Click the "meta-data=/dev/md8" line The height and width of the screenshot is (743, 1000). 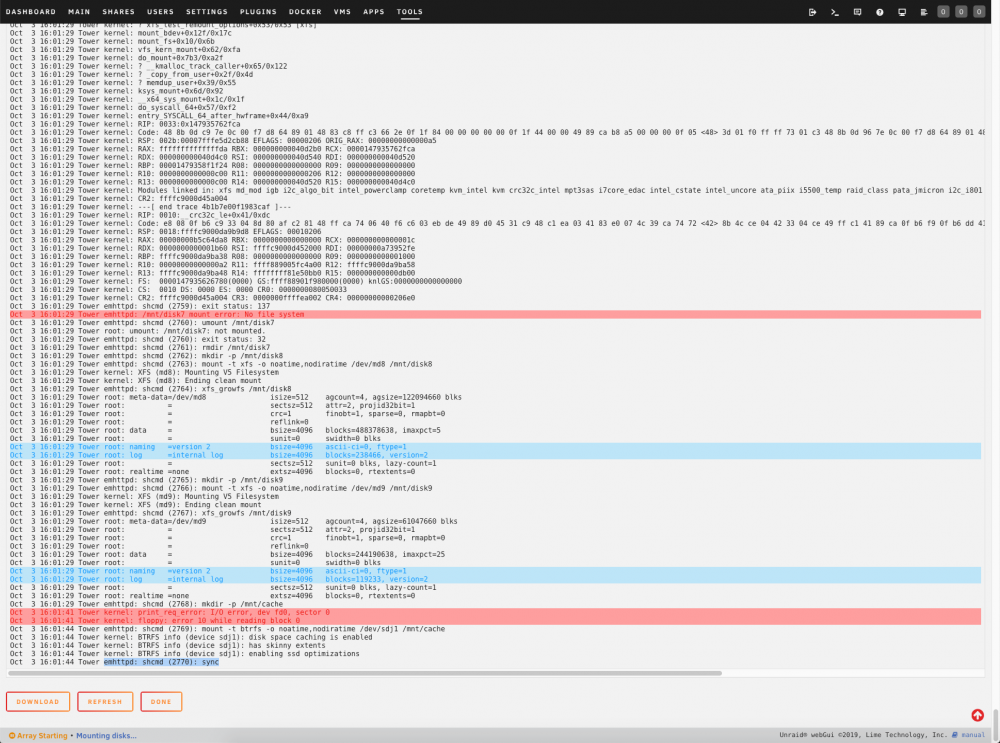pos(235,397)
